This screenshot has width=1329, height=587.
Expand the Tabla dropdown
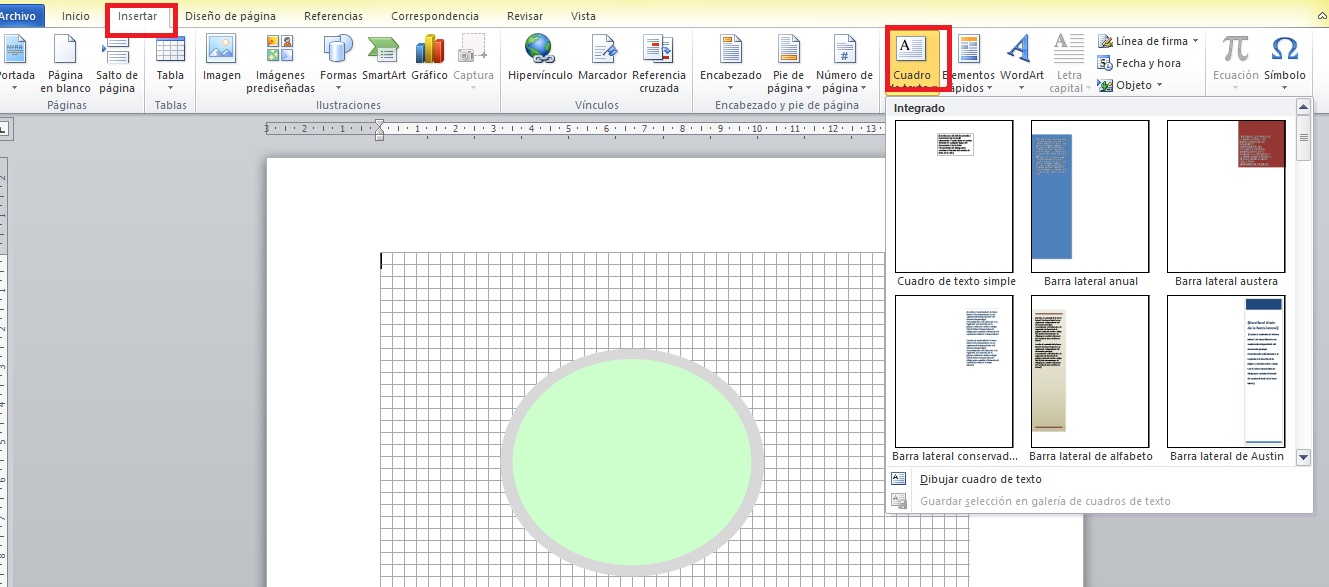pos(170,62)
